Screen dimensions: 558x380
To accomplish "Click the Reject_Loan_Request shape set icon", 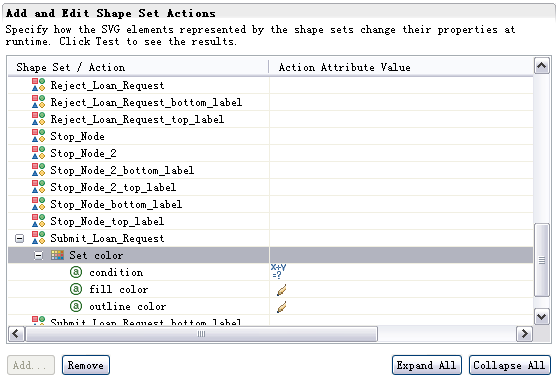I will click(x=38, y=85).
